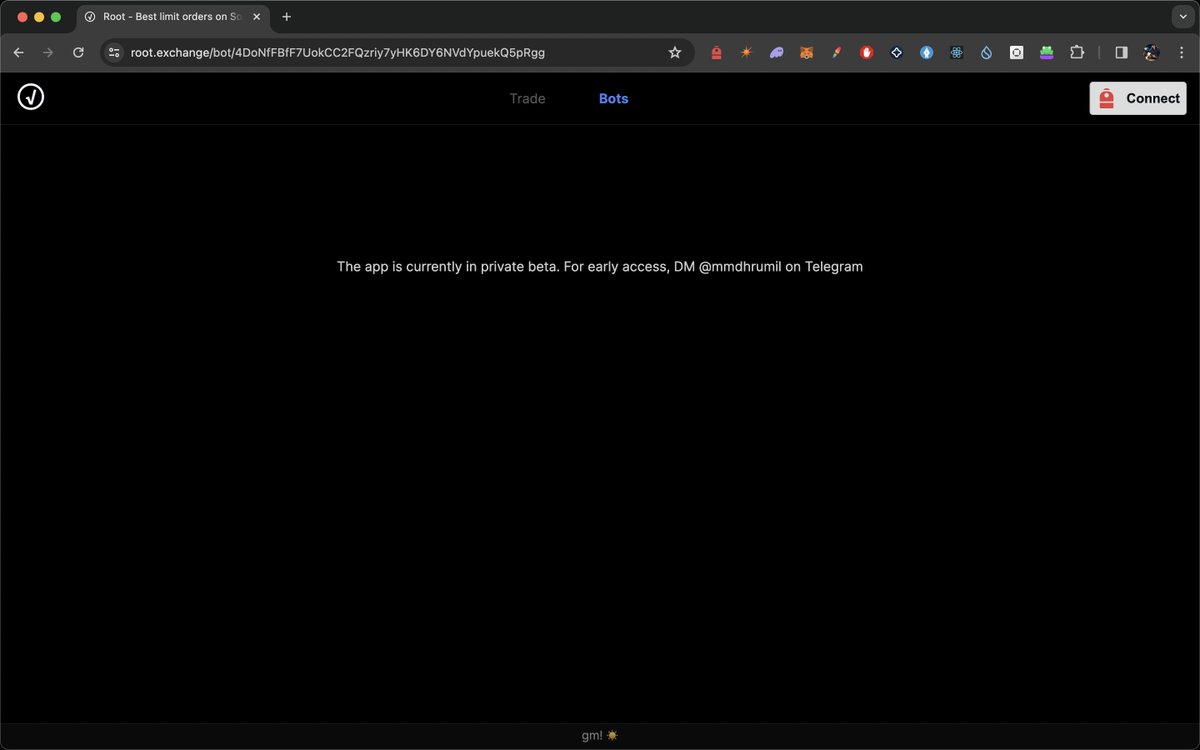Go back in browser history
1200x750 pixels.
tap(18, 53)
